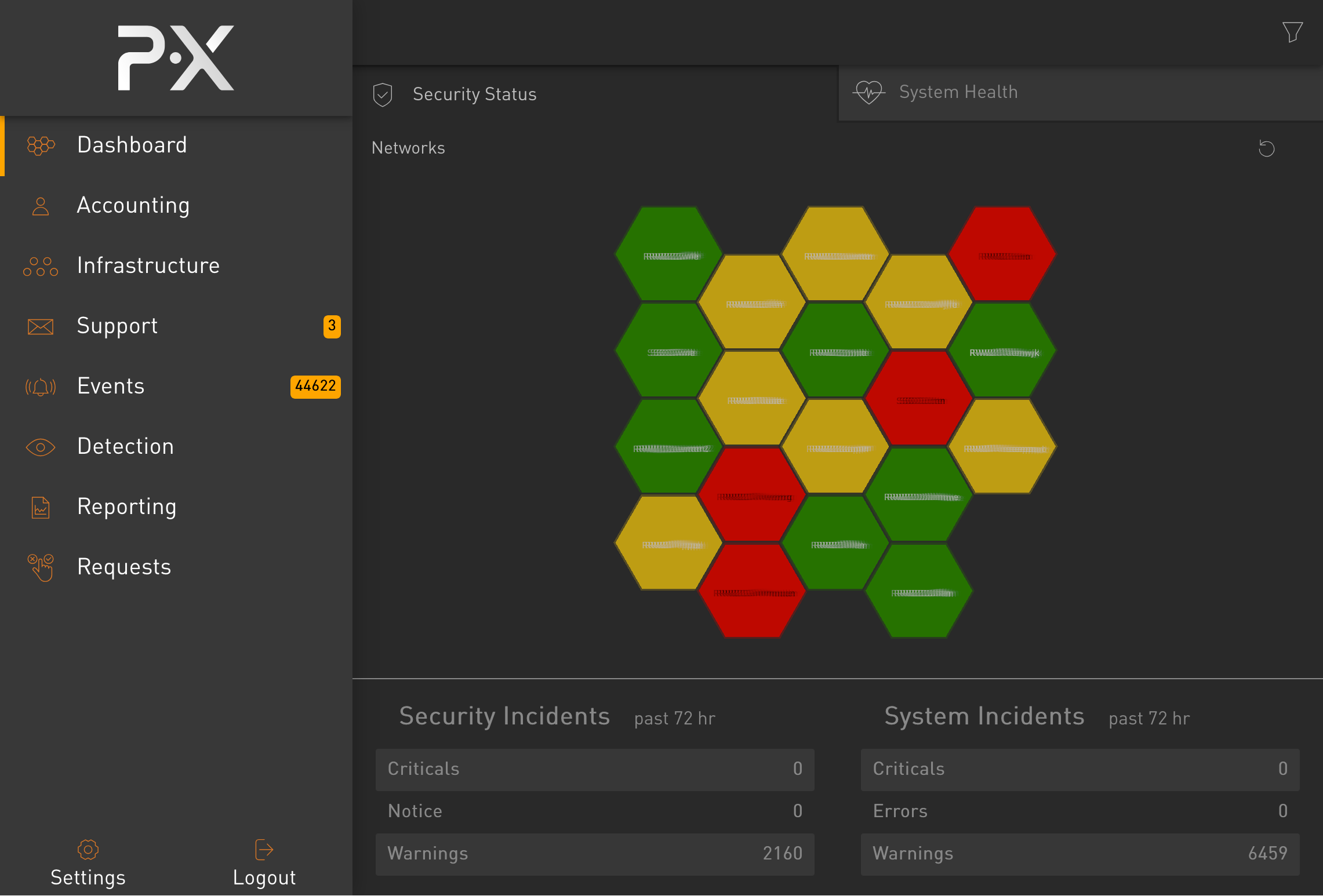Image resolution: width=1323 pixels, height=896 pixels.
Task: Switch to the System Health tab
Action: (x=1081, y=92)
